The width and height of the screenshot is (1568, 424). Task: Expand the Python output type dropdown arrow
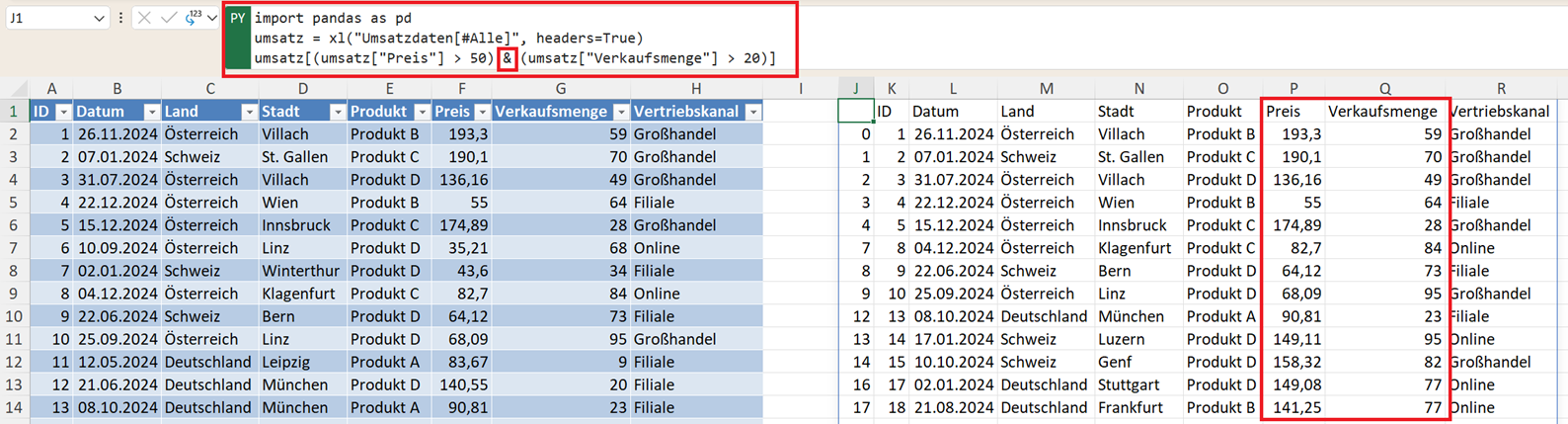[212, 18]
